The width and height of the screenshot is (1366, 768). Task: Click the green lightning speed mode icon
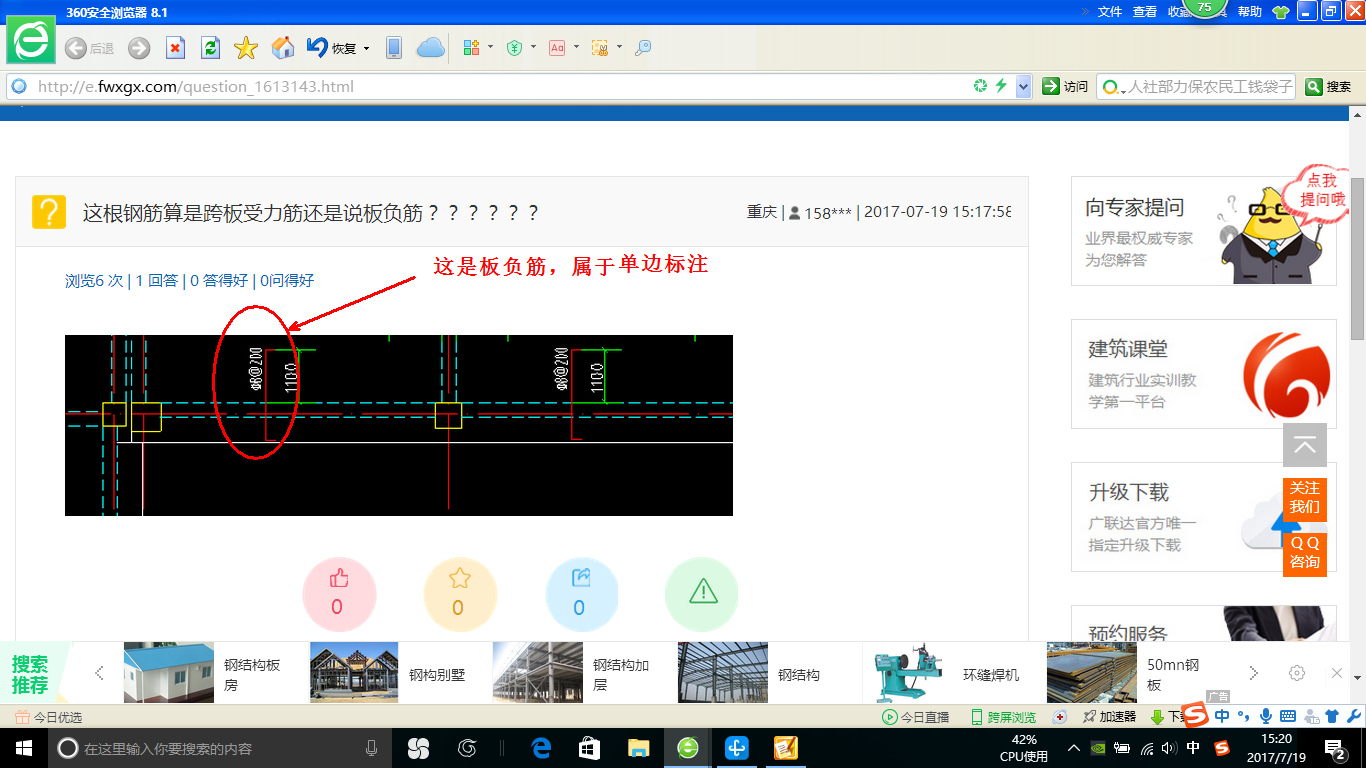coord(1001,86)
